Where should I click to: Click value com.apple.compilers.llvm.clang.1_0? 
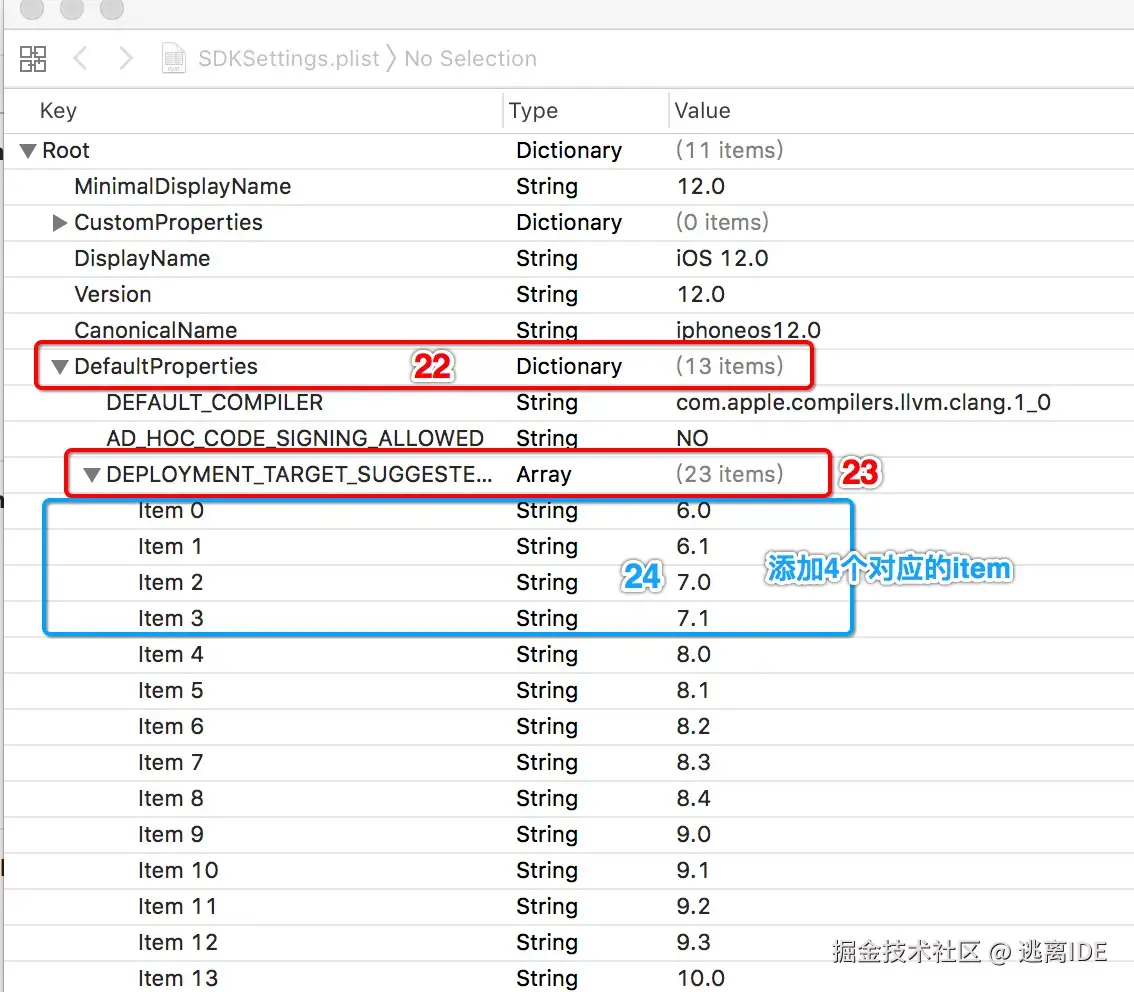[864, 403]
